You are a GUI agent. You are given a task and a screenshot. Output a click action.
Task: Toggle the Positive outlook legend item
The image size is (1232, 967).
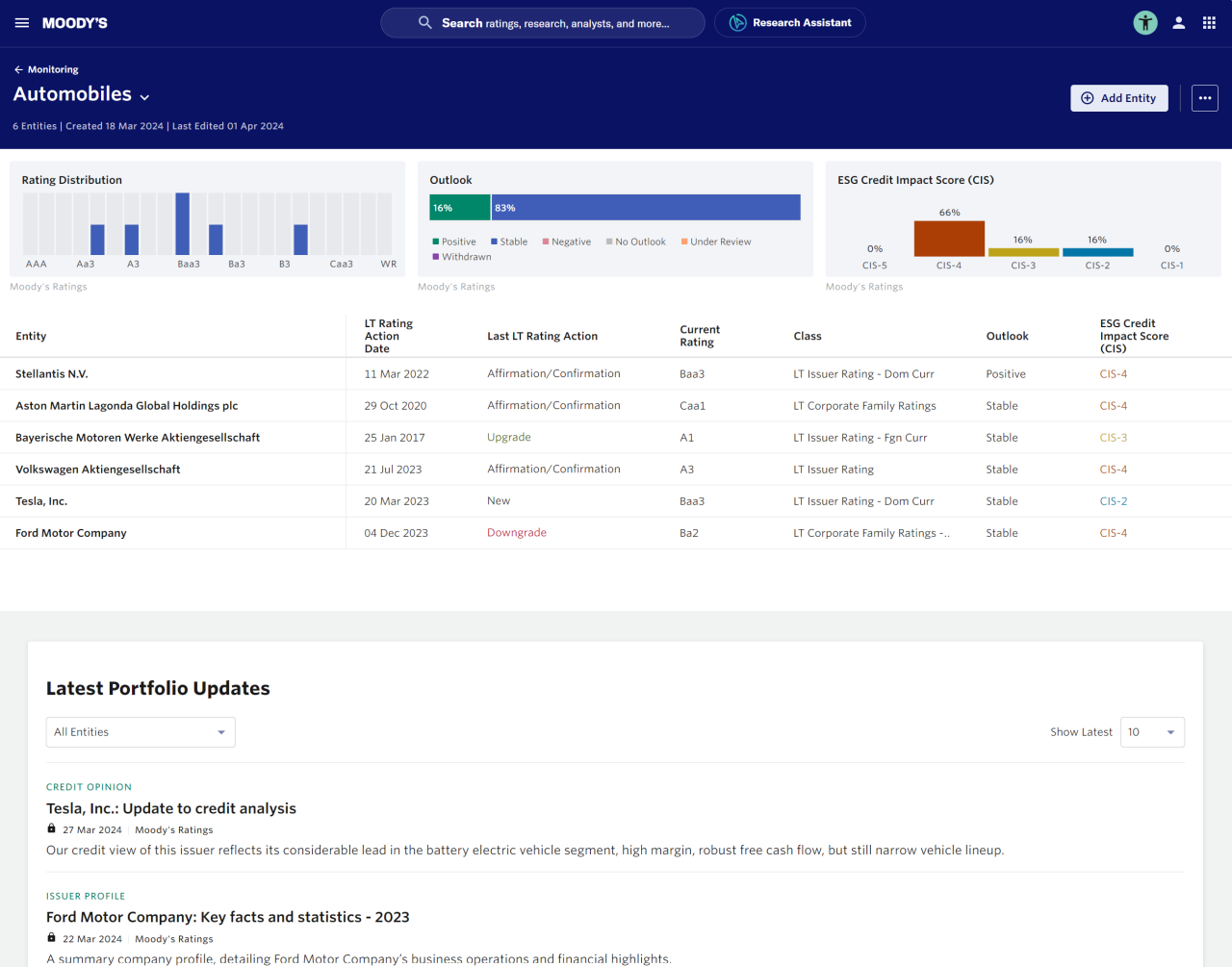point(454,242)
